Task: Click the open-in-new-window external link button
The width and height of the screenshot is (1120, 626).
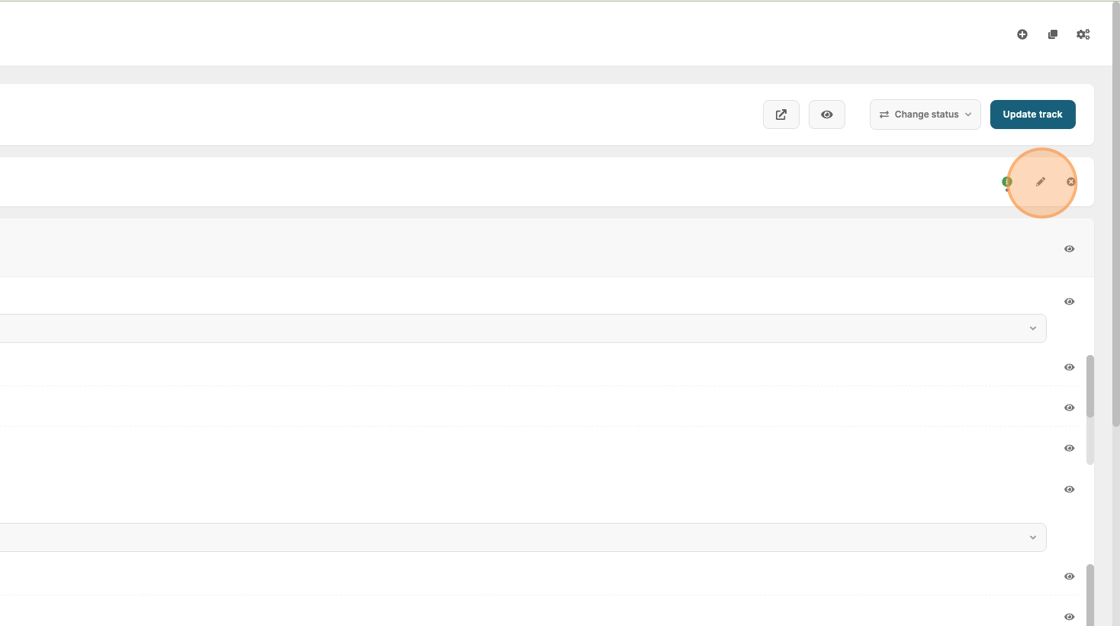Action: [x=781, y=115]
